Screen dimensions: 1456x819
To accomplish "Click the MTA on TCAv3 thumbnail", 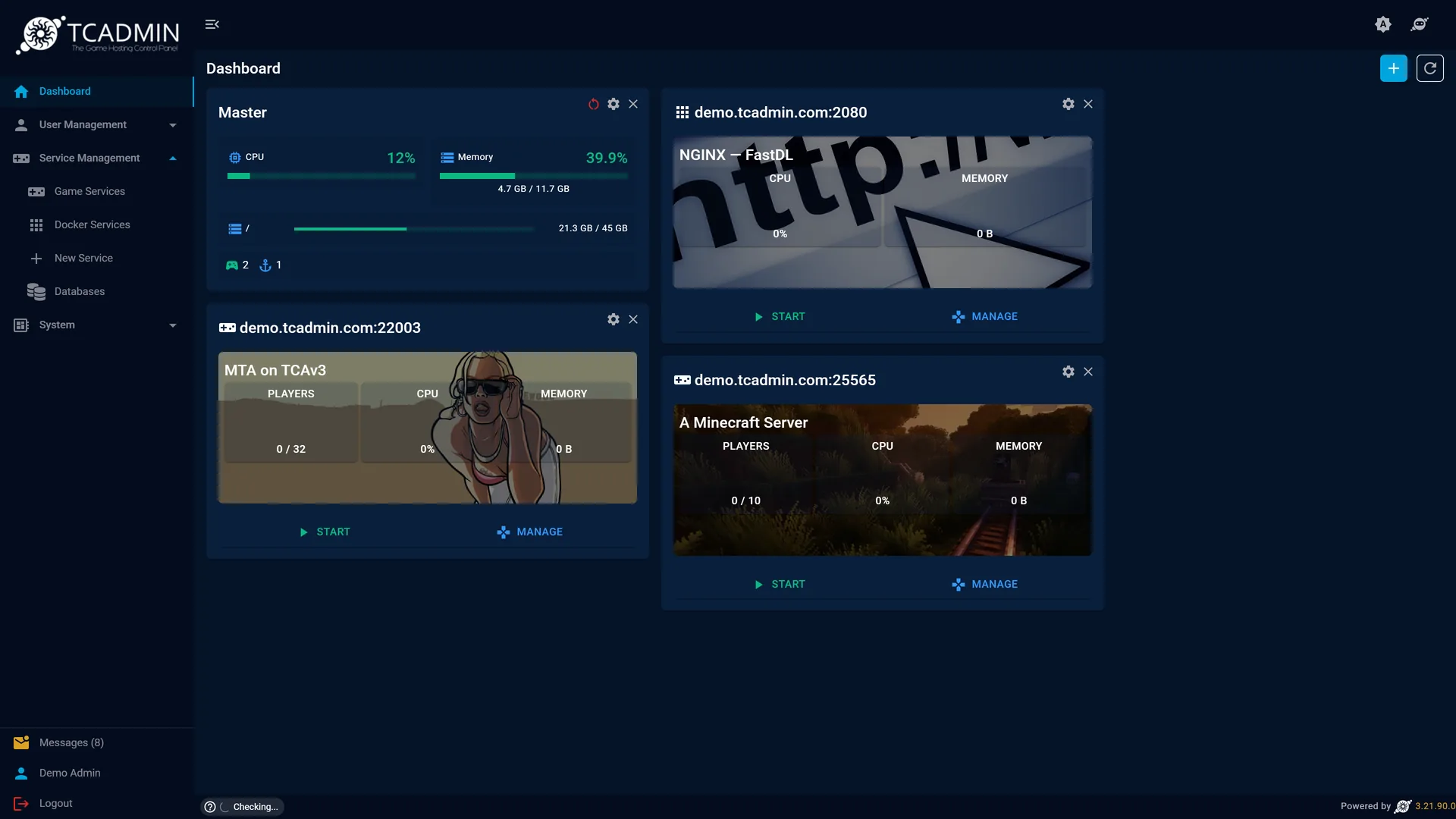I will point(428,428).
